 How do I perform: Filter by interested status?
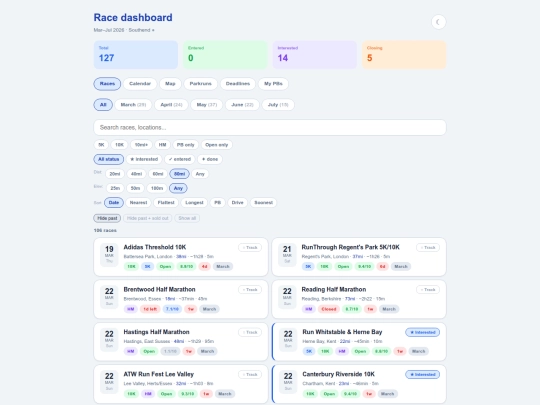(144, 159)
